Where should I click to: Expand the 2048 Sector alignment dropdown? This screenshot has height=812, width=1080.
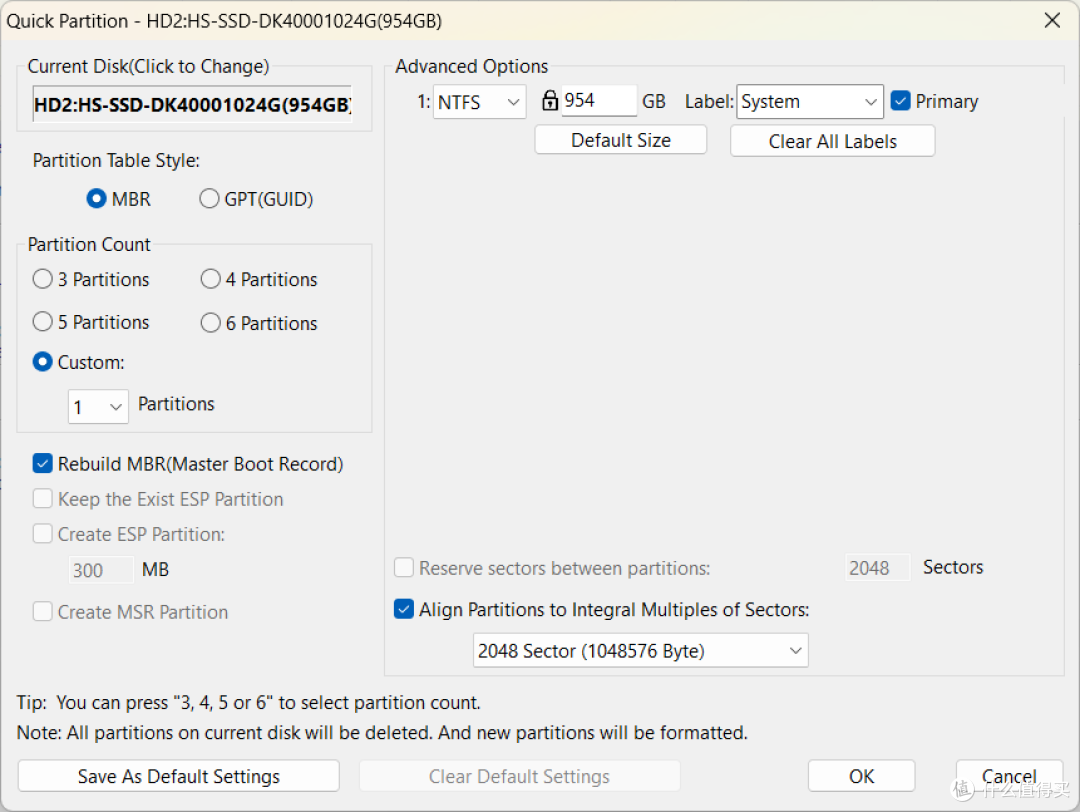(x=641, y=651)
